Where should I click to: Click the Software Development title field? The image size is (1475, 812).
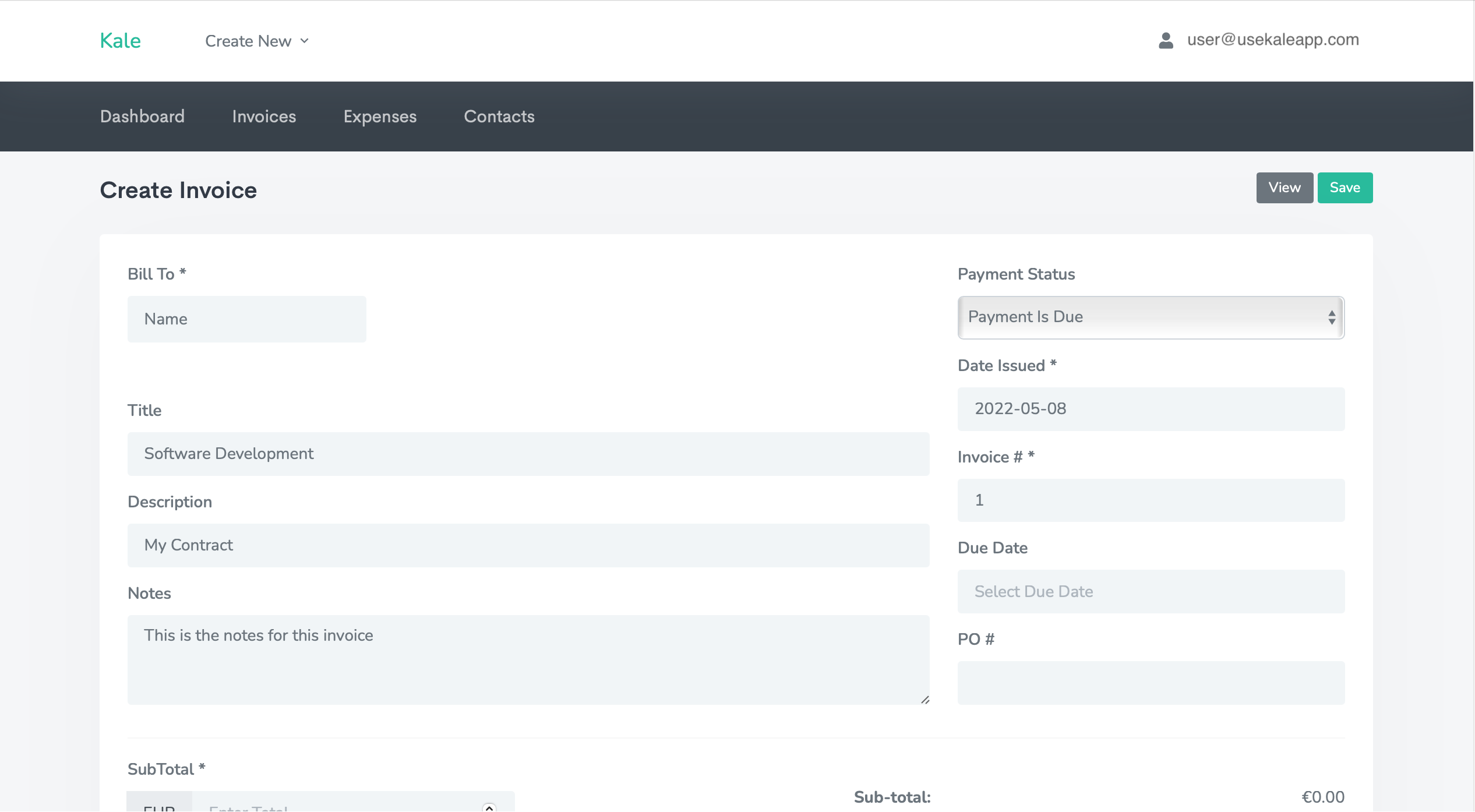tap(528, 454)
